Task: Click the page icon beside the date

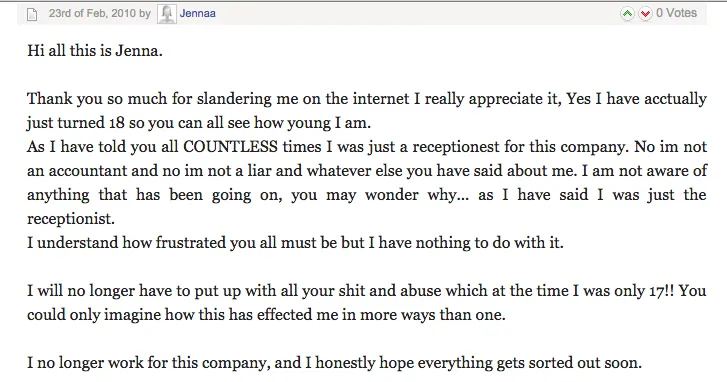Action: [32, 14]
